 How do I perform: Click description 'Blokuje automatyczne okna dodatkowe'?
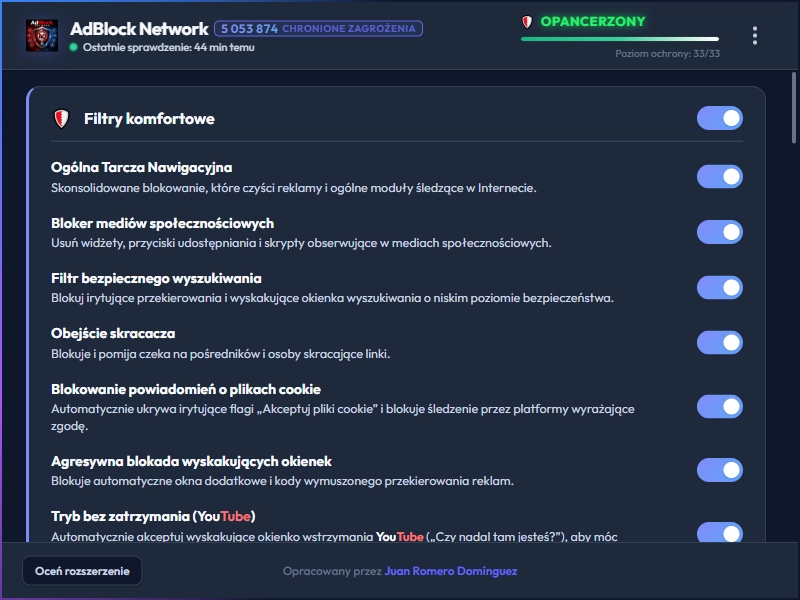point(282,481)
